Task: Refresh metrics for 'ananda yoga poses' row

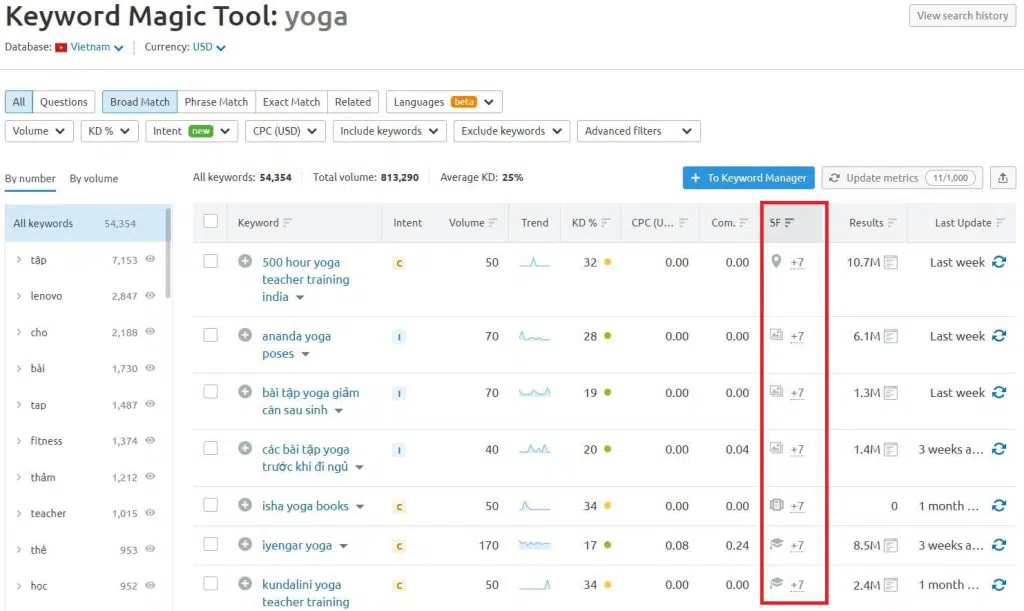Action: [x=999, y=336]
